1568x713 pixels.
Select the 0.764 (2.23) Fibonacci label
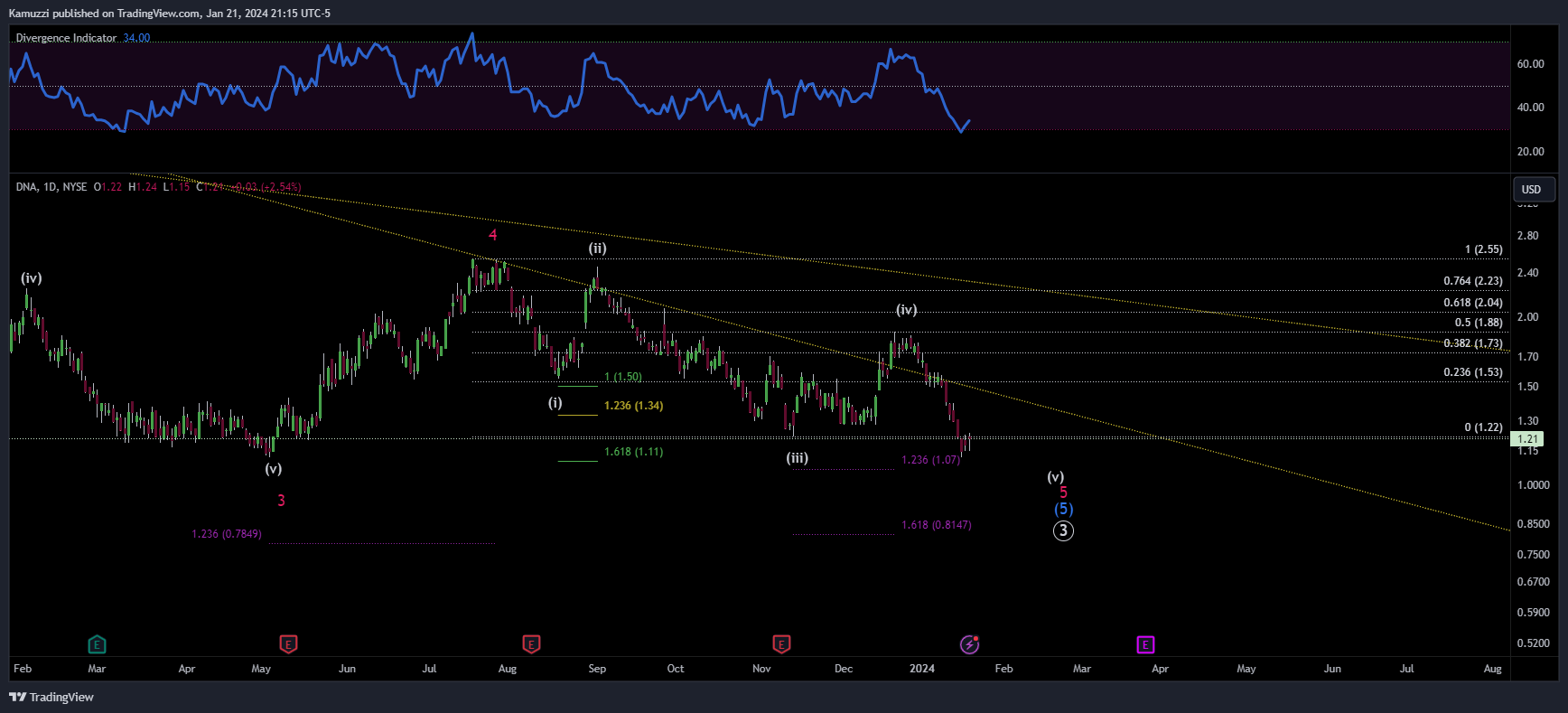pos(1473,281)
